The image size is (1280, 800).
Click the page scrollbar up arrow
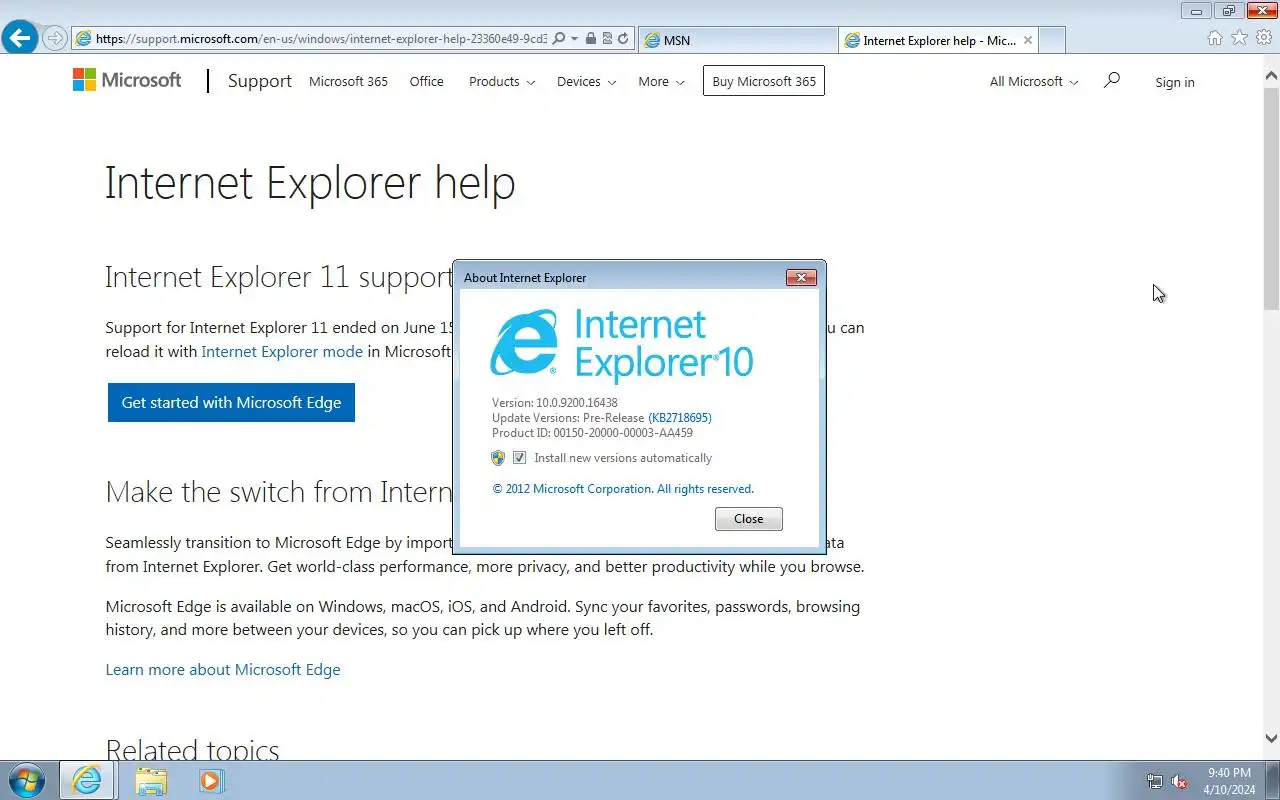(x=1271, y=75)
